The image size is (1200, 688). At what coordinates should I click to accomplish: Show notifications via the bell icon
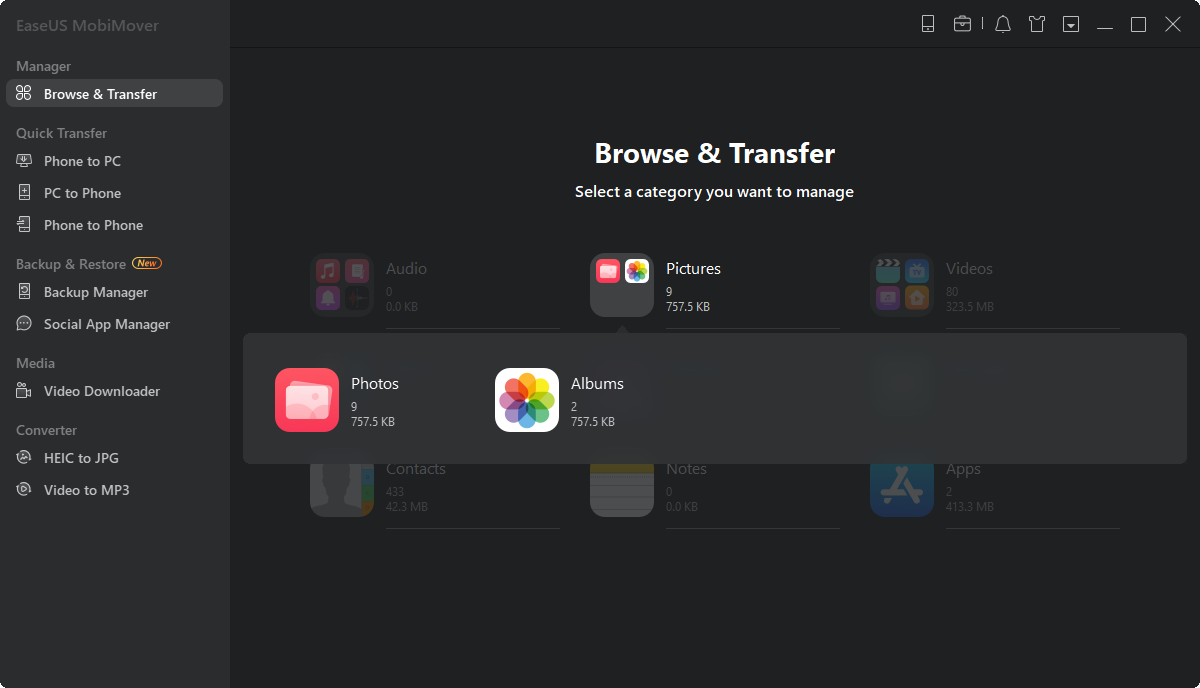coord(1003,24)
